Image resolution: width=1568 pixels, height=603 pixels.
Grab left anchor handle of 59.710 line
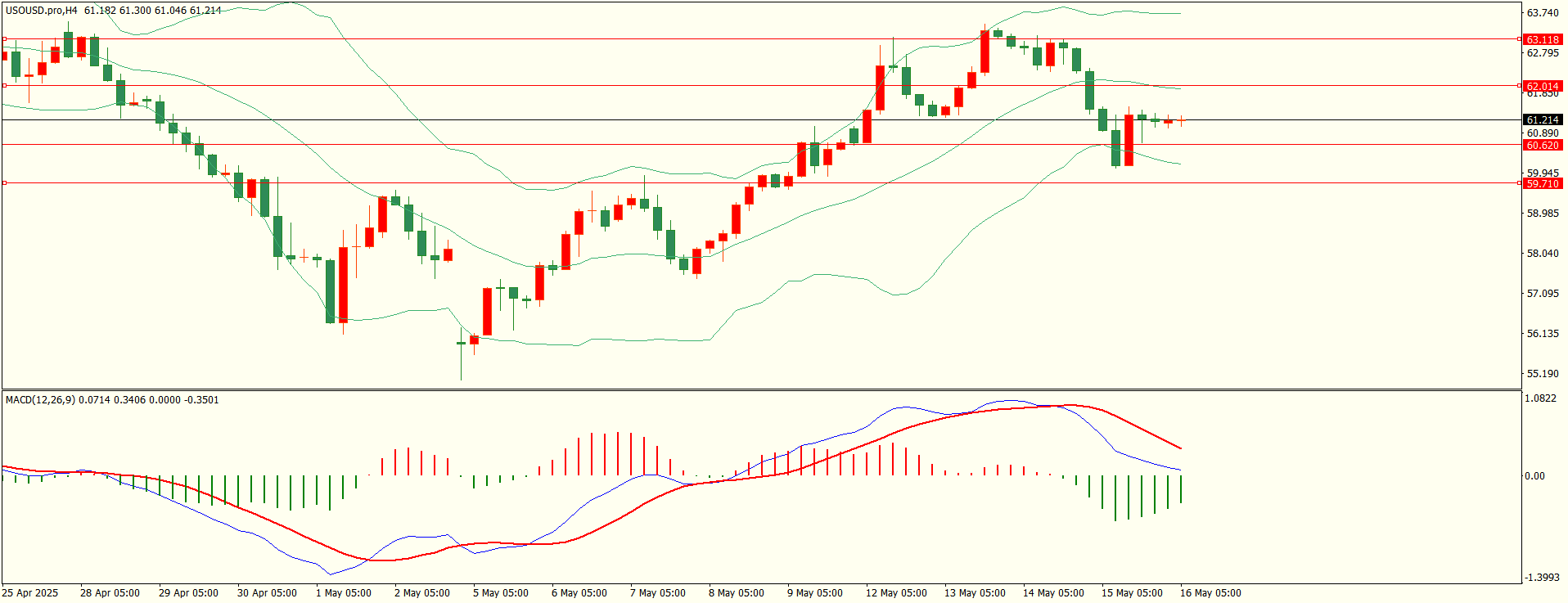(4, 182)
